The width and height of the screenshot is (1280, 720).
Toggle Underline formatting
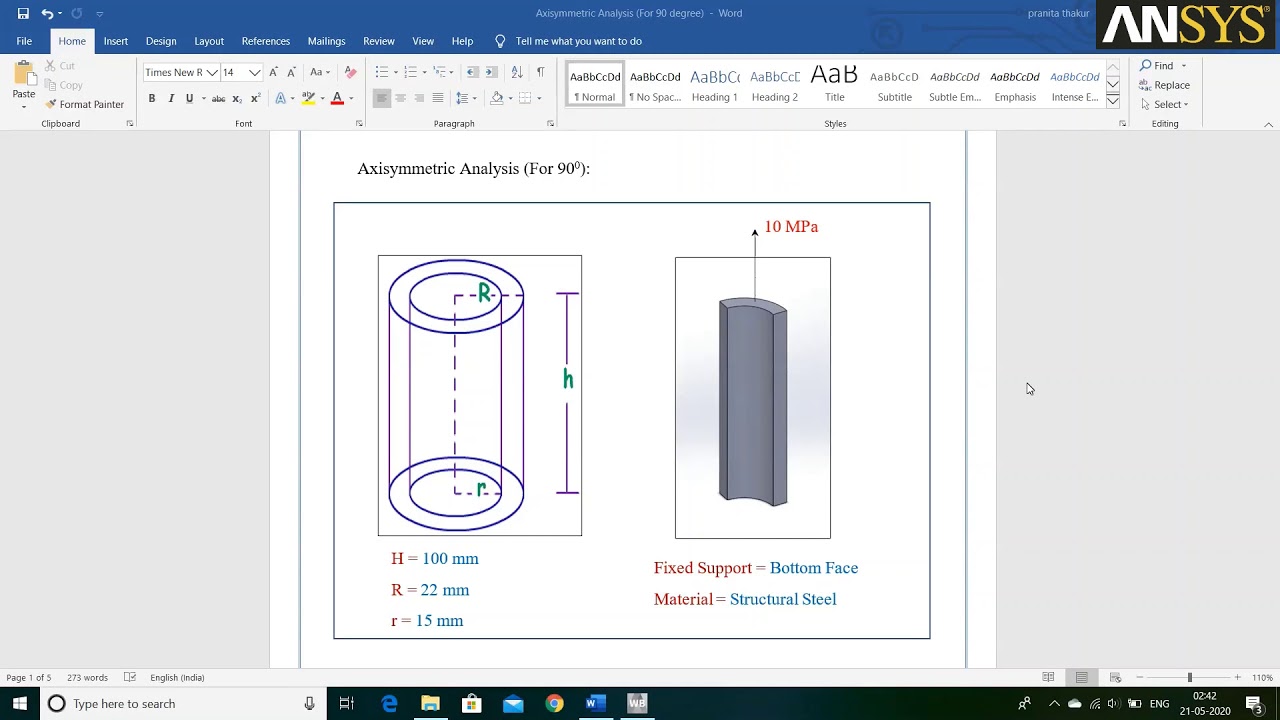pos(189,98)
